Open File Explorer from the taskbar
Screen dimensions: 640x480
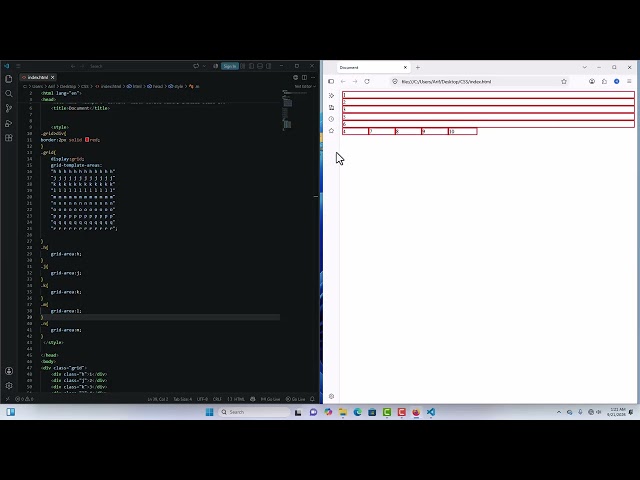(343, 412)
